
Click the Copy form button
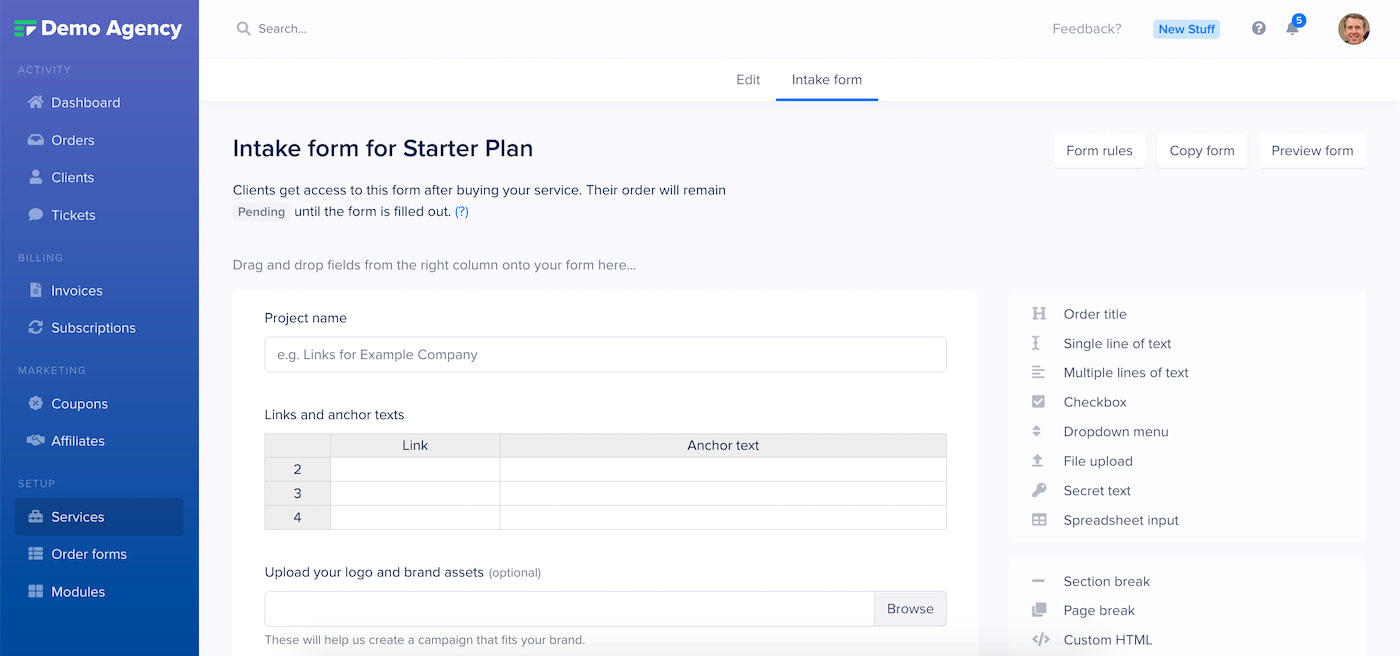point(1201,150)
